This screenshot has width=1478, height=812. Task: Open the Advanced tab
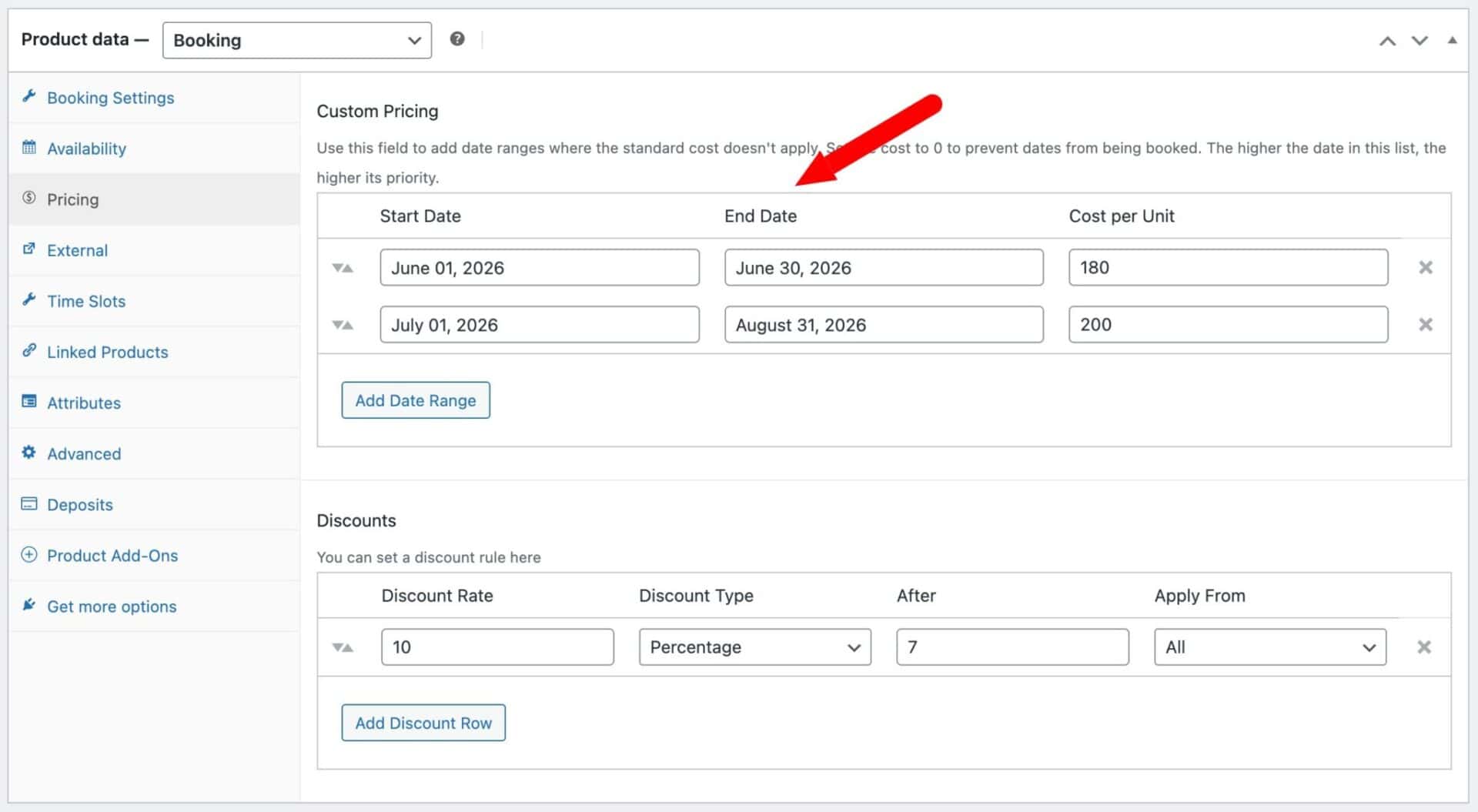(154, 453)
